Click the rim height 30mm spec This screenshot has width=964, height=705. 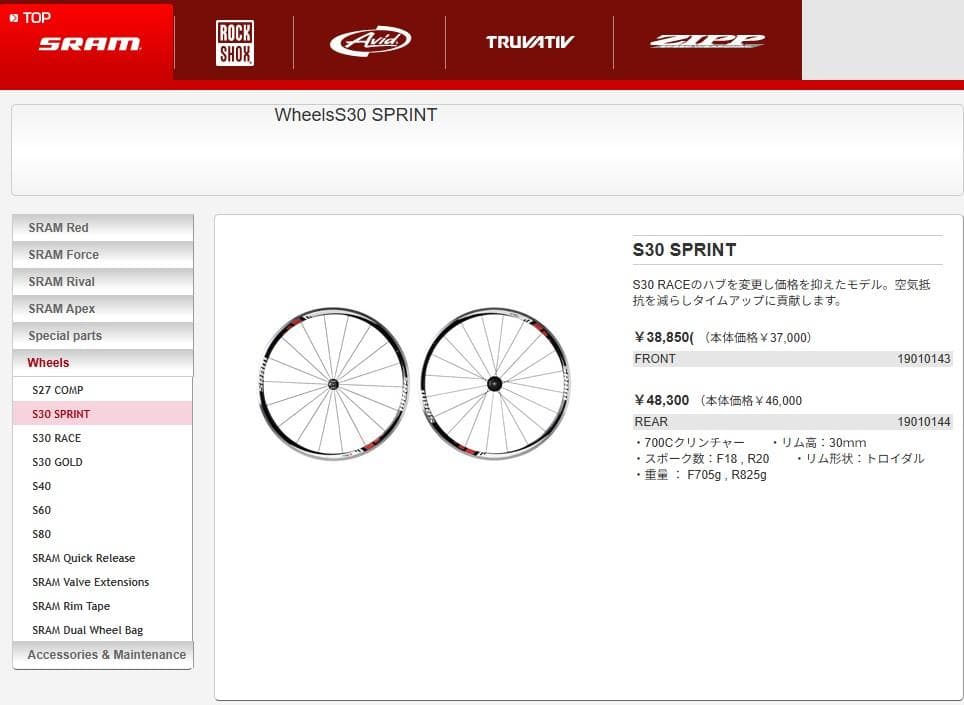click(x=819, y=443)
